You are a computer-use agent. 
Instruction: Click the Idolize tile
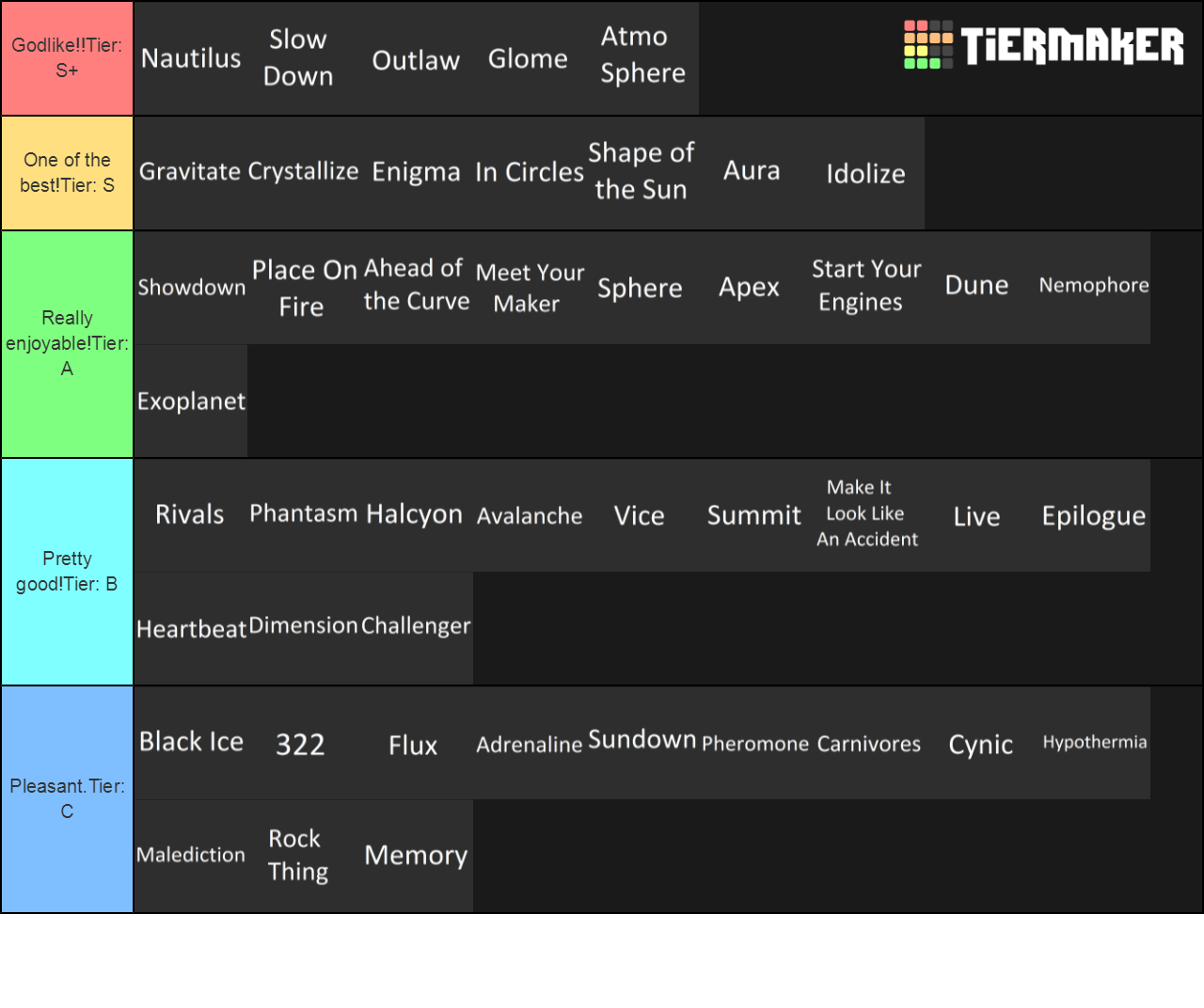[x=865, y=174]
